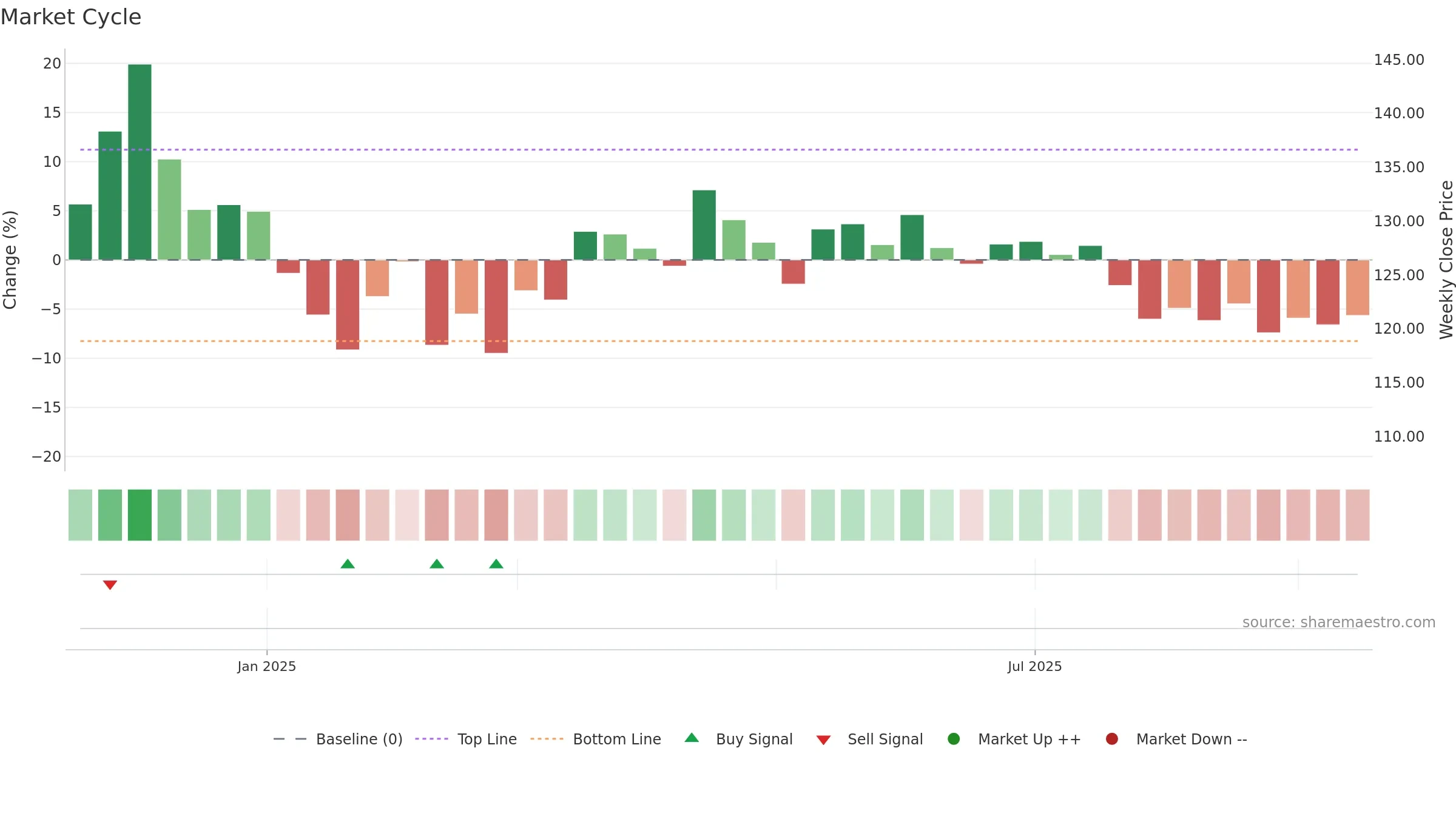Viewport: 1456px width, 819px height.
Task: Click the gray dashed Baseline legend marker
Action: pyautogui.click(x=290, y=739)
